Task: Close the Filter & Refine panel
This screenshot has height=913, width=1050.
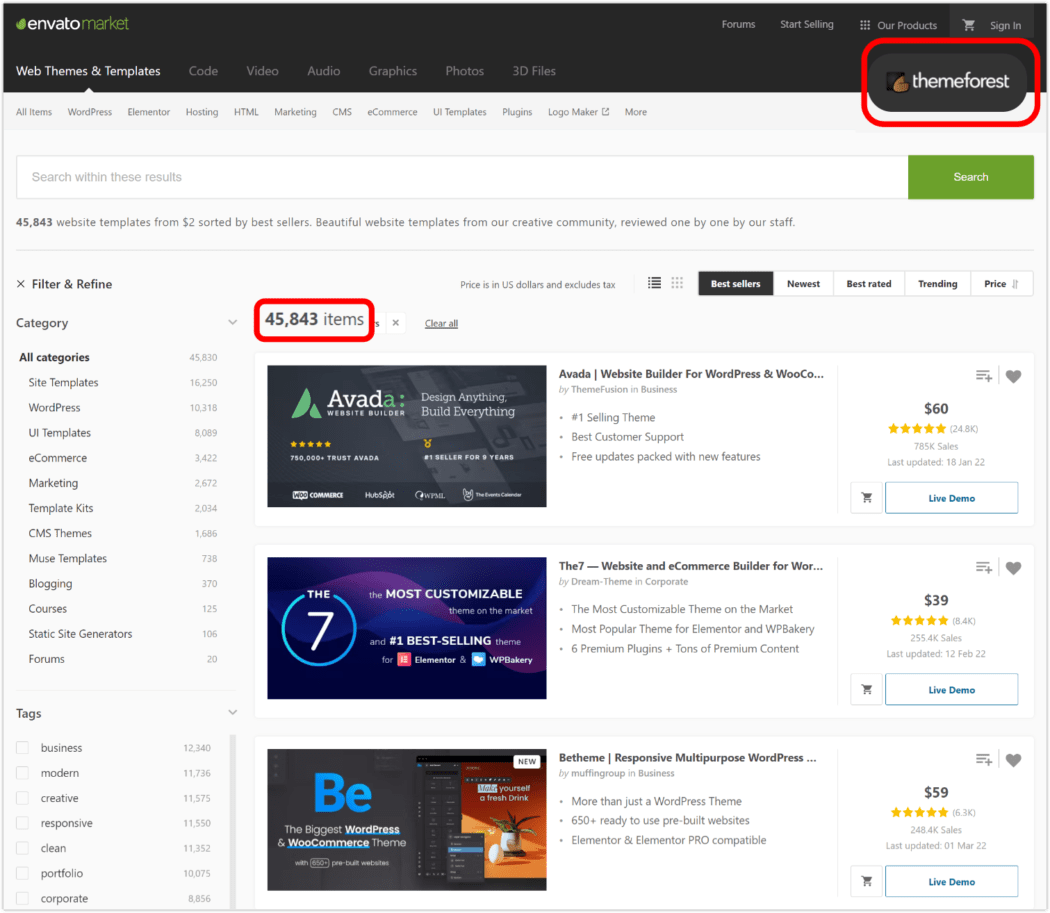Action: [x=21, y=284]
